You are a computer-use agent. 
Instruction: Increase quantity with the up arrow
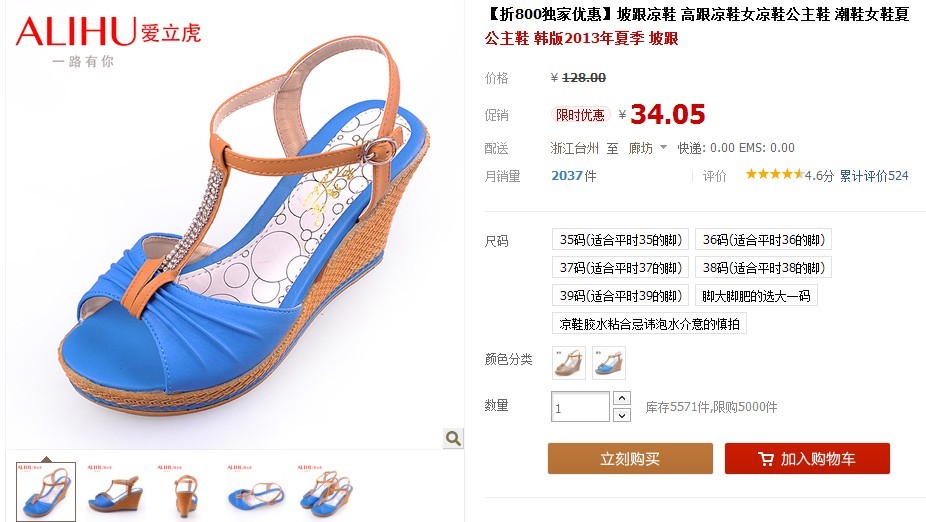621,398
